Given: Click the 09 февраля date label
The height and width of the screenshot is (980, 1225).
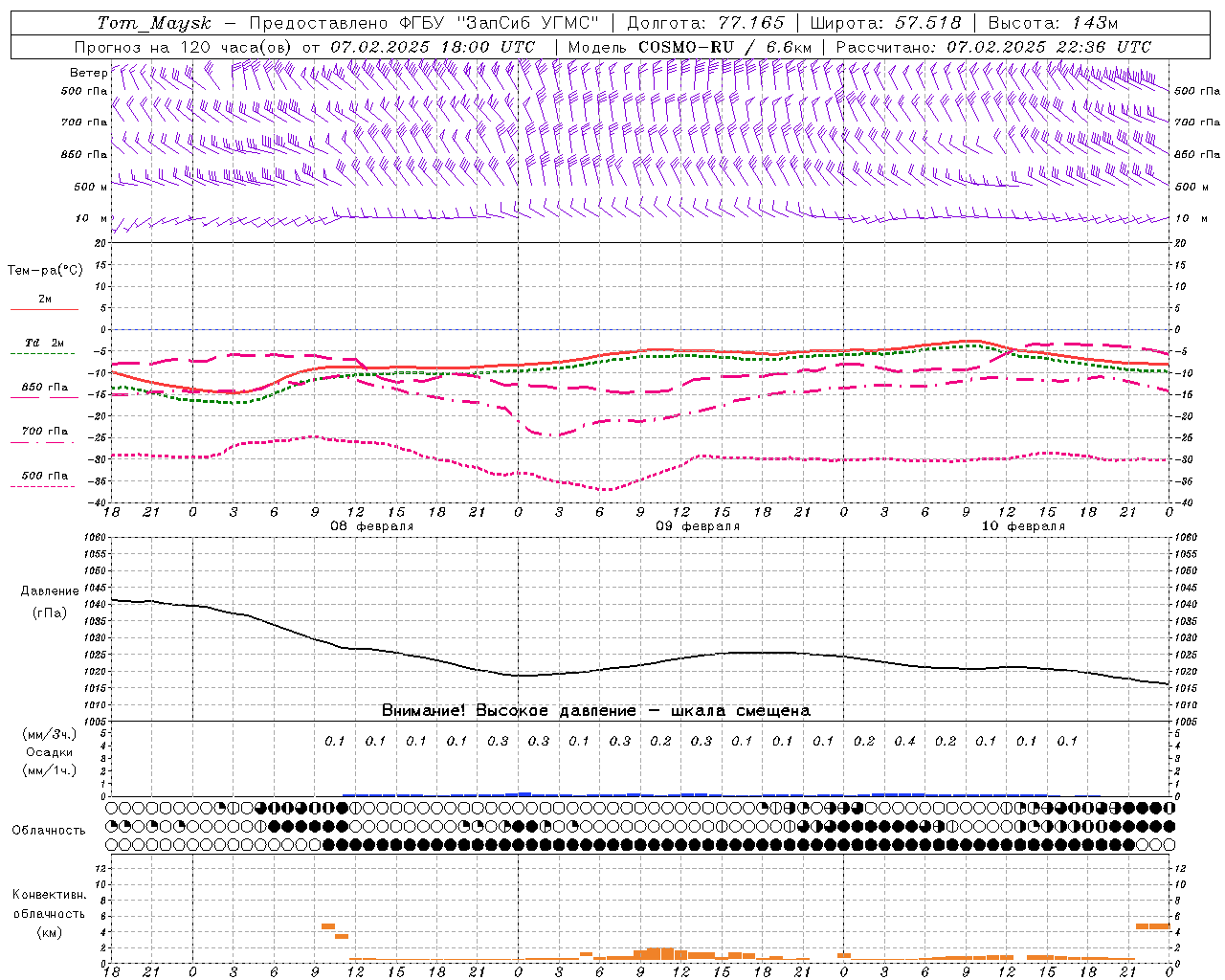Looking at the screenshot, I should tap(698, 526).
